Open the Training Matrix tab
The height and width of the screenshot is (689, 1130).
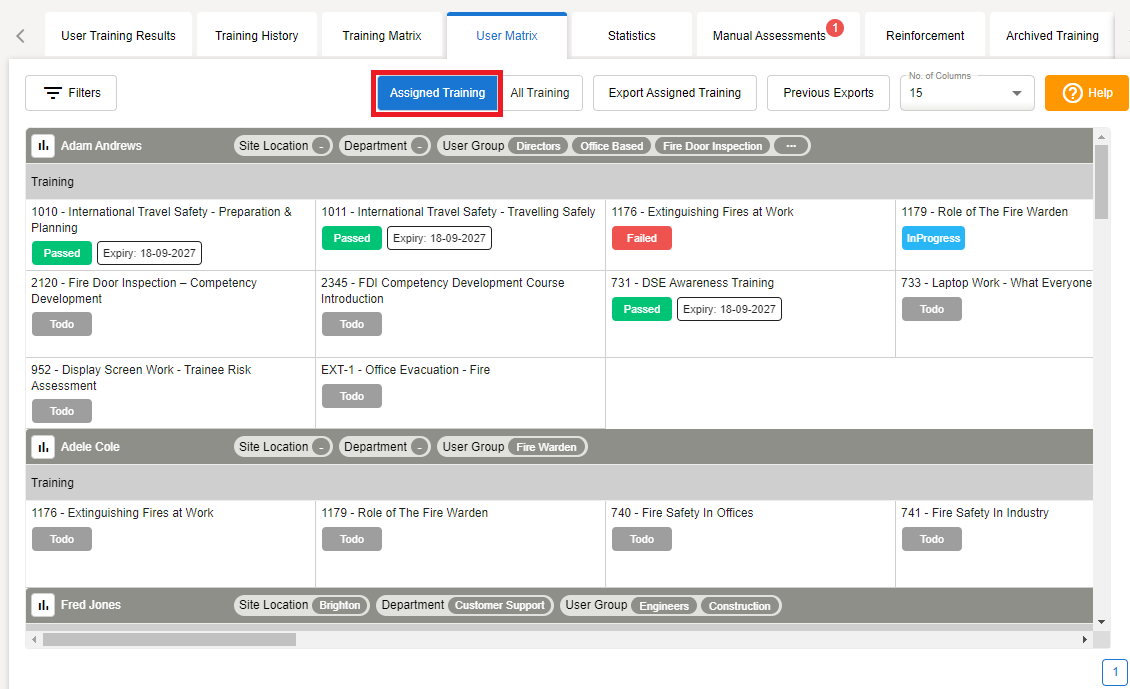point(381,36)
